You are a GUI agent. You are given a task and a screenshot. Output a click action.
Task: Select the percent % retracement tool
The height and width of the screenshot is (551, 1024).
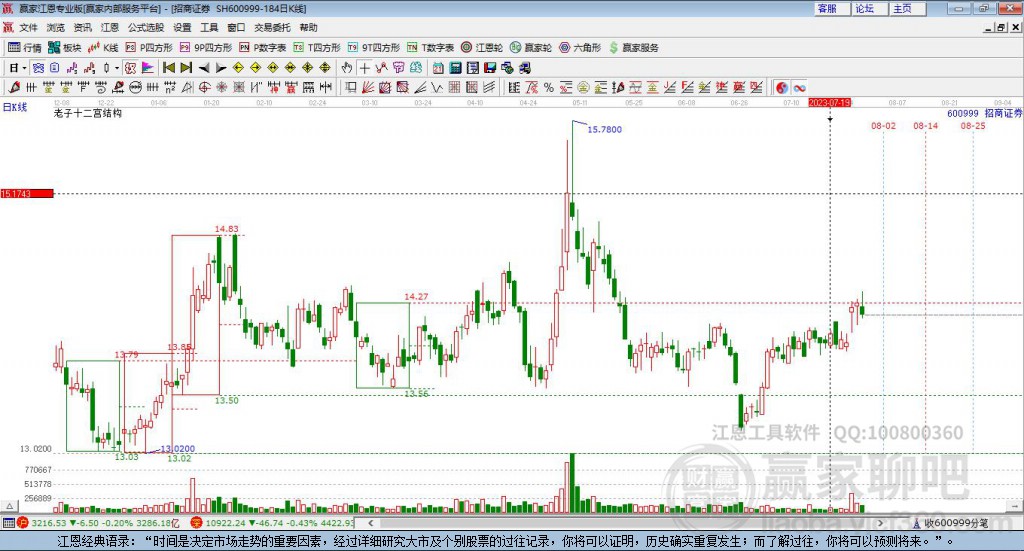coord(549,87)
